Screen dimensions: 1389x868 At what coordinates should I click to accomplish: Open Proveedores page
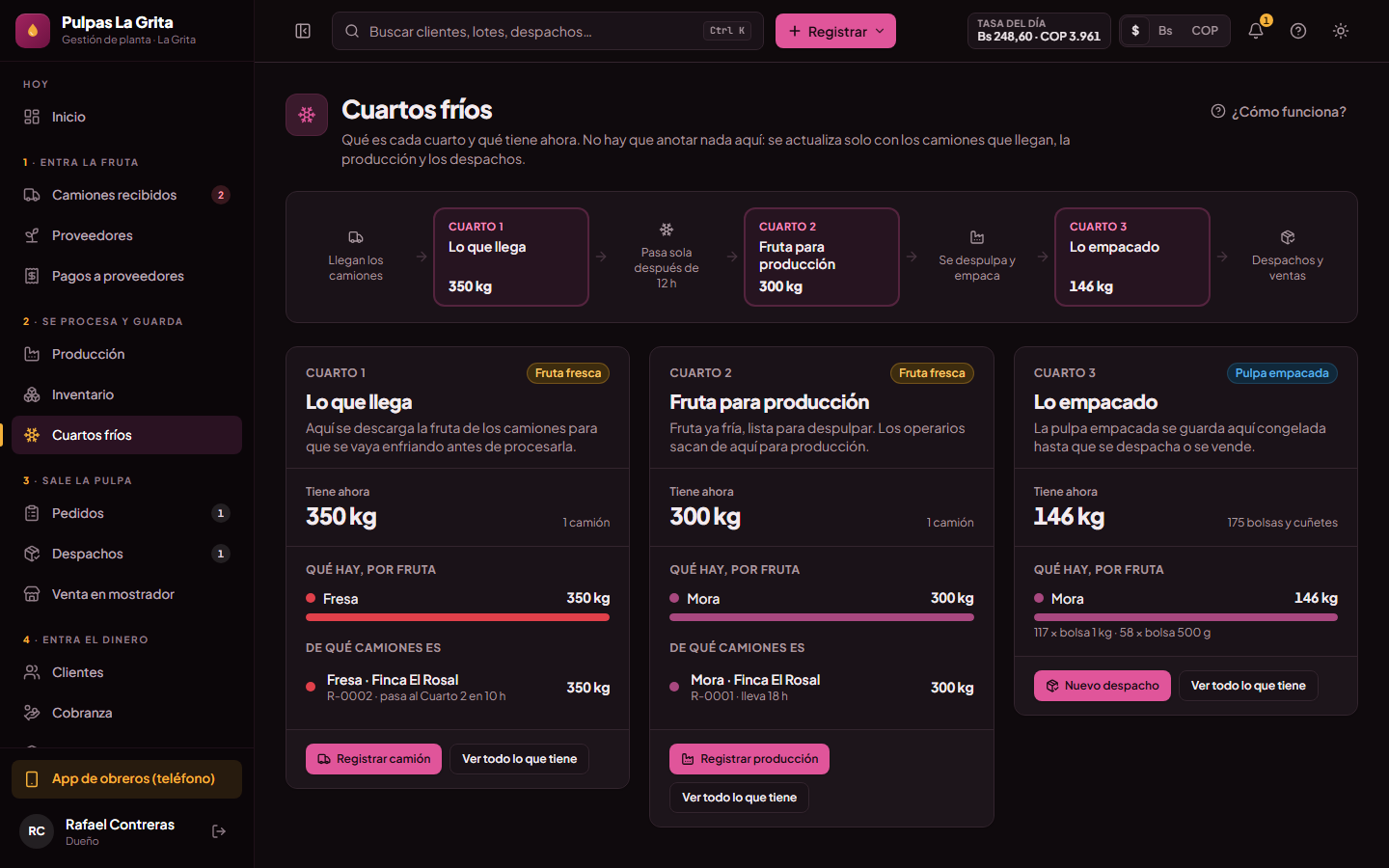point(126,235)
